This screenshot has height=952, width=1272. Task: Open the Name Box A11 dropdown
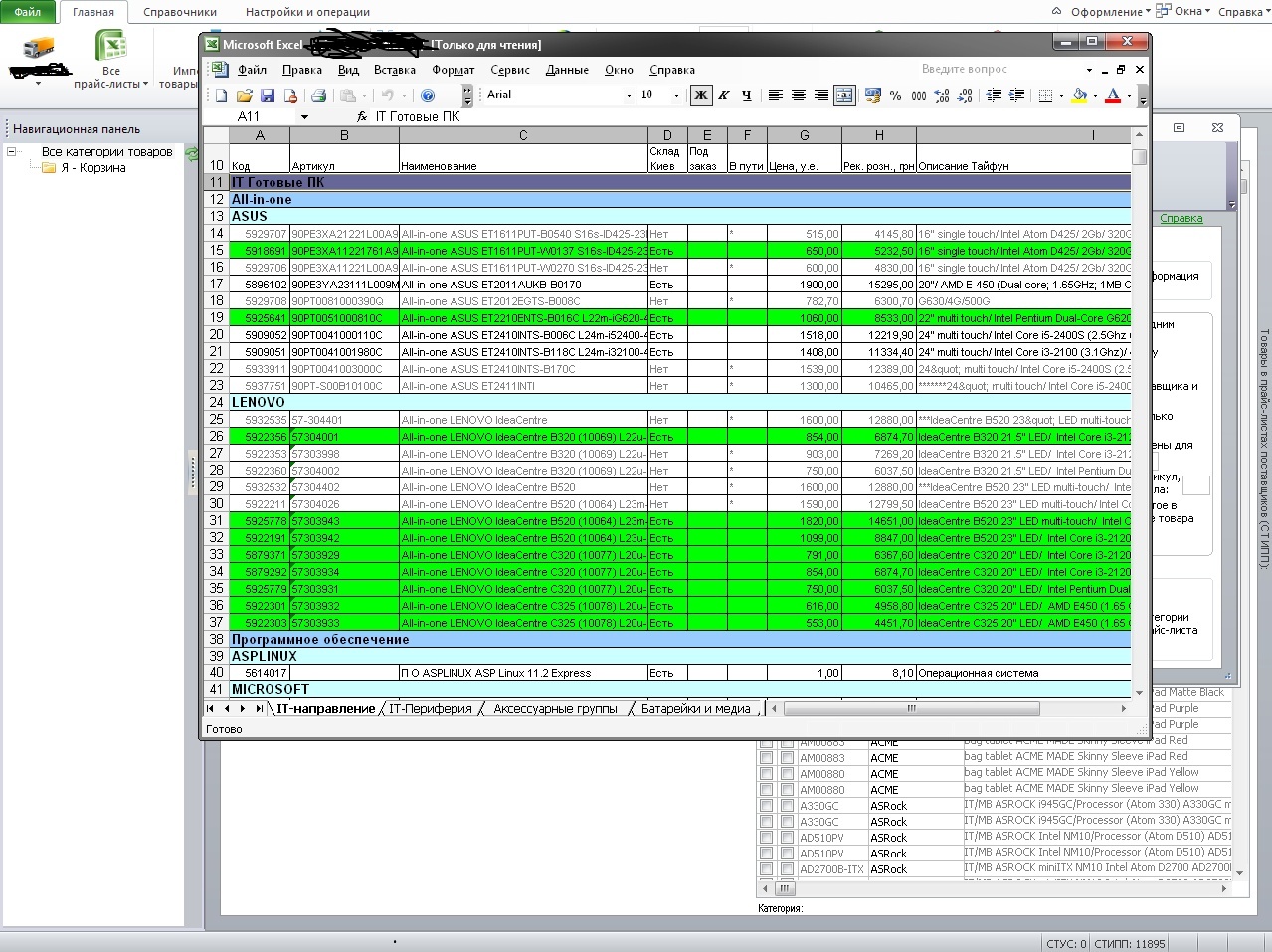pyautogui.click(x=304, y=117)
